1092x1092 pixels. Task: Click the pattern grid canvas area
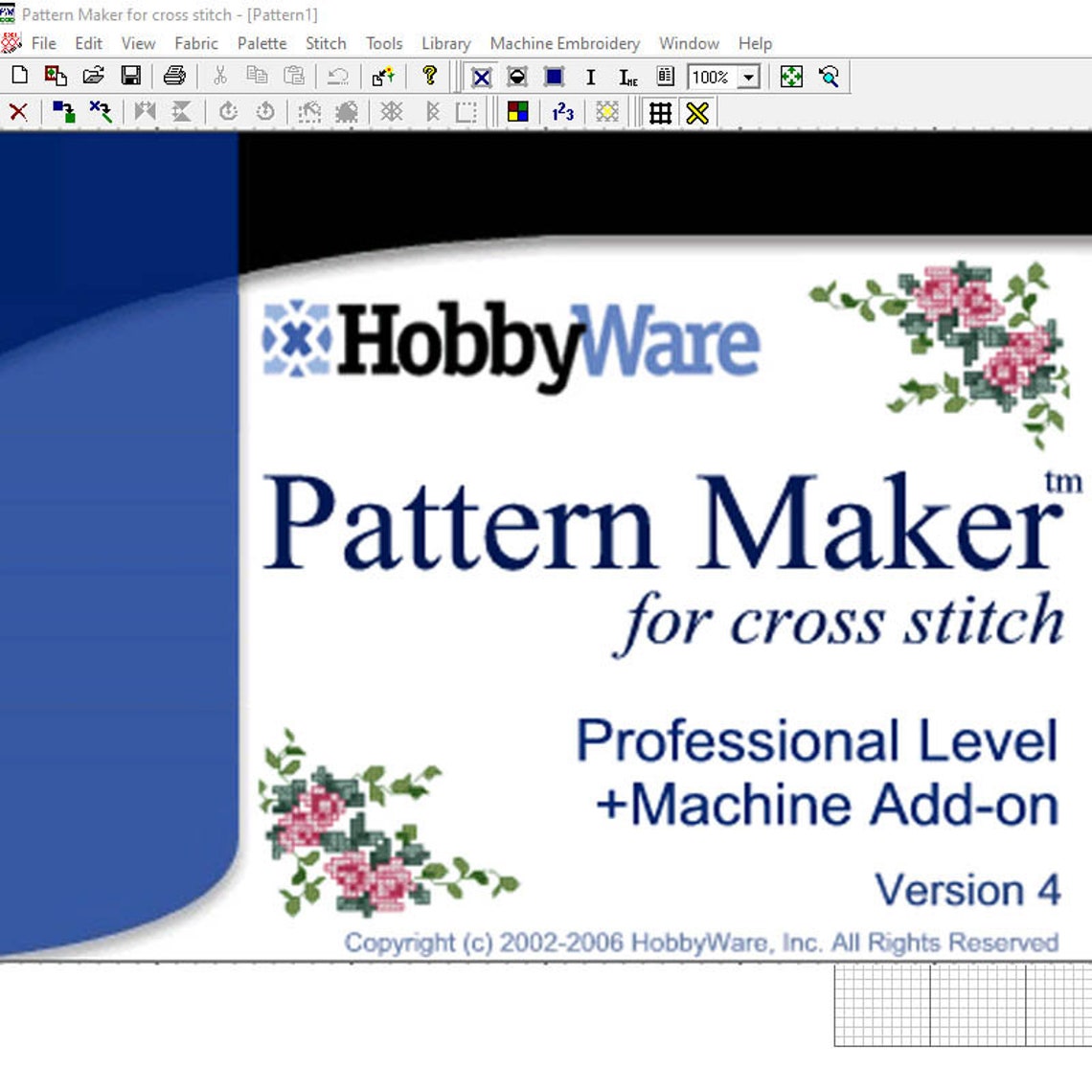tap(963, 1006)
